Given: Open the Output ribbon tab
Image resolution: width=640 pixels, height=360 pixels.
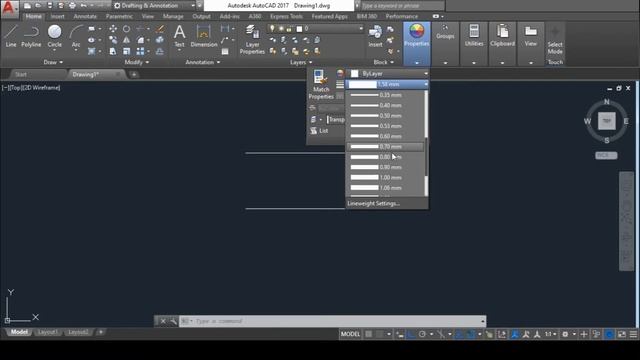Looking at the screenshot, I should (x=201, y=16).
